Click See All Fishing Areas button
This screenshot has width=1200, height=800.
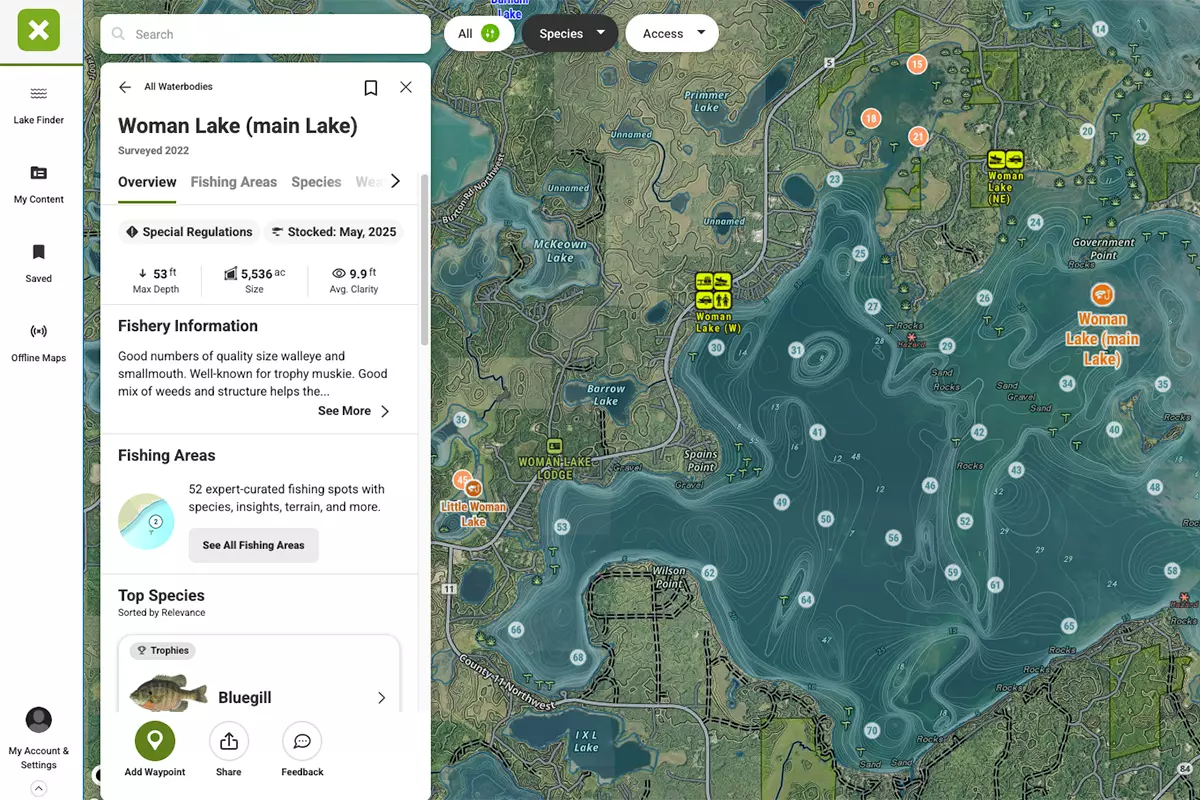253,545
